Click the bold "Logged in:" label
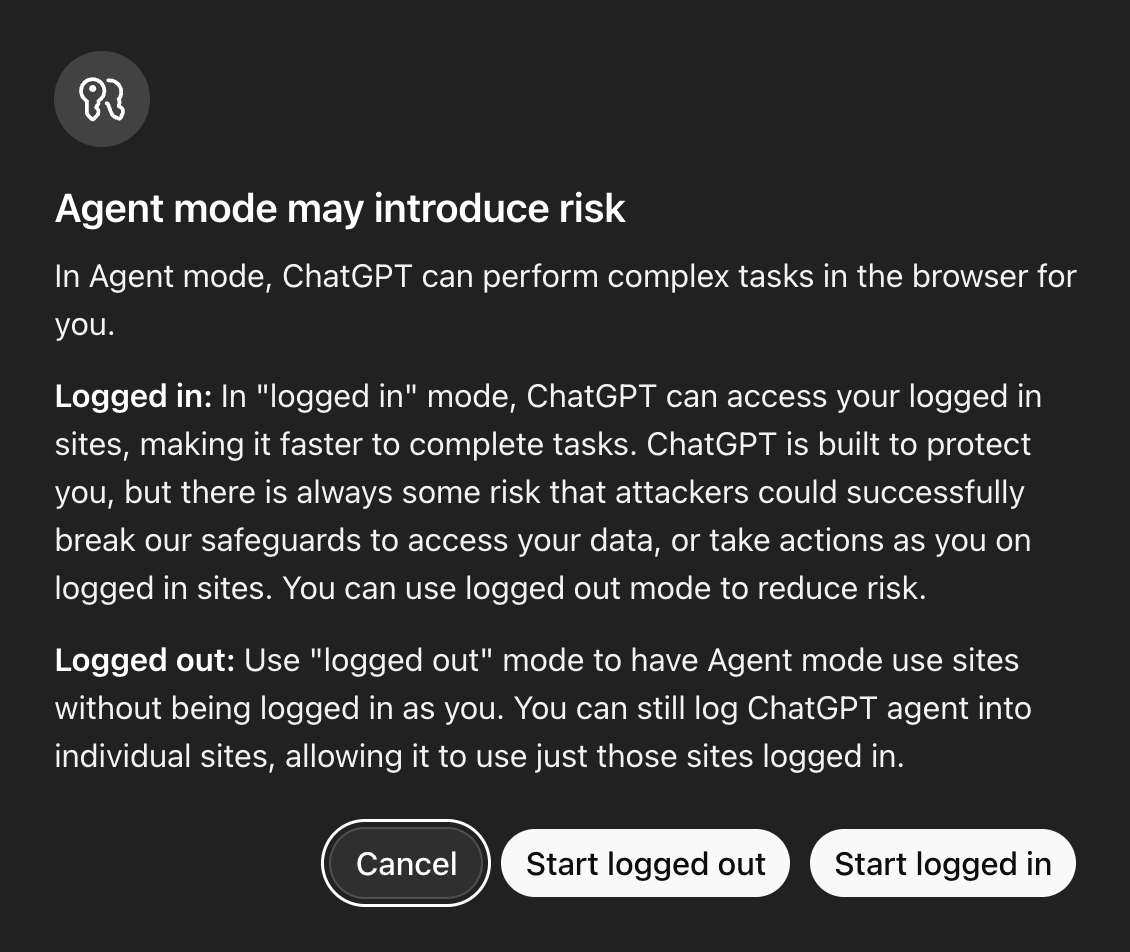The width and height of the screenshot is (1130, 952). [x=133, y=397]
